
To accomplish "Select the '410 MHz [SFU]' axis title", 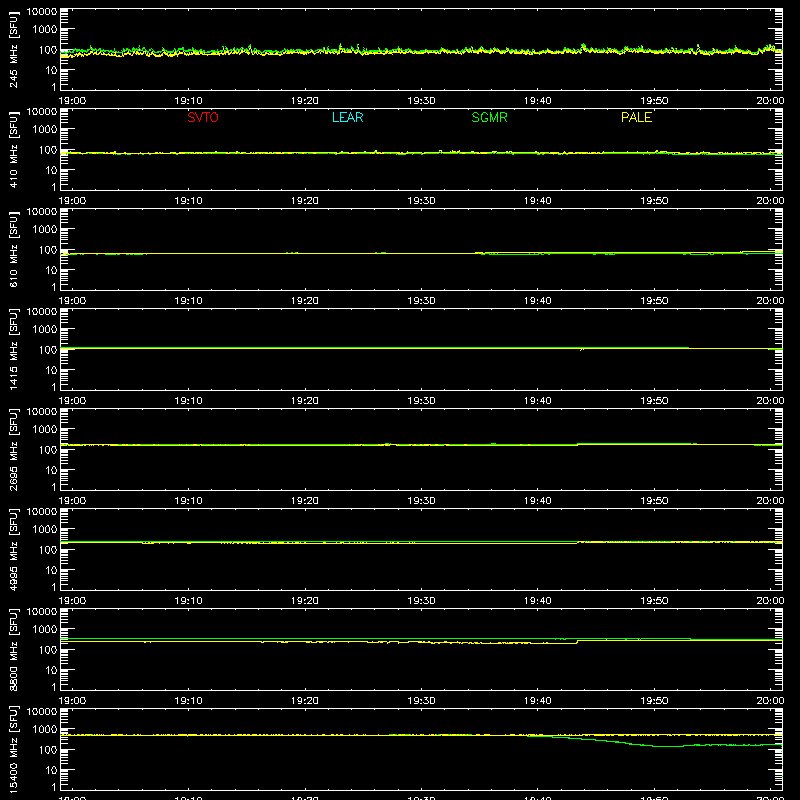I will (x=14, y=149).
